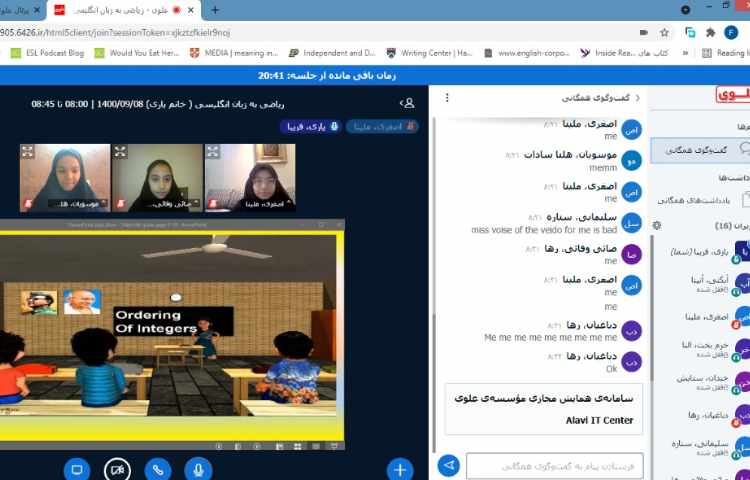Click the یاری، فریبا talking indicator
This screenshot has width=750, height=480.
point(311,126)
